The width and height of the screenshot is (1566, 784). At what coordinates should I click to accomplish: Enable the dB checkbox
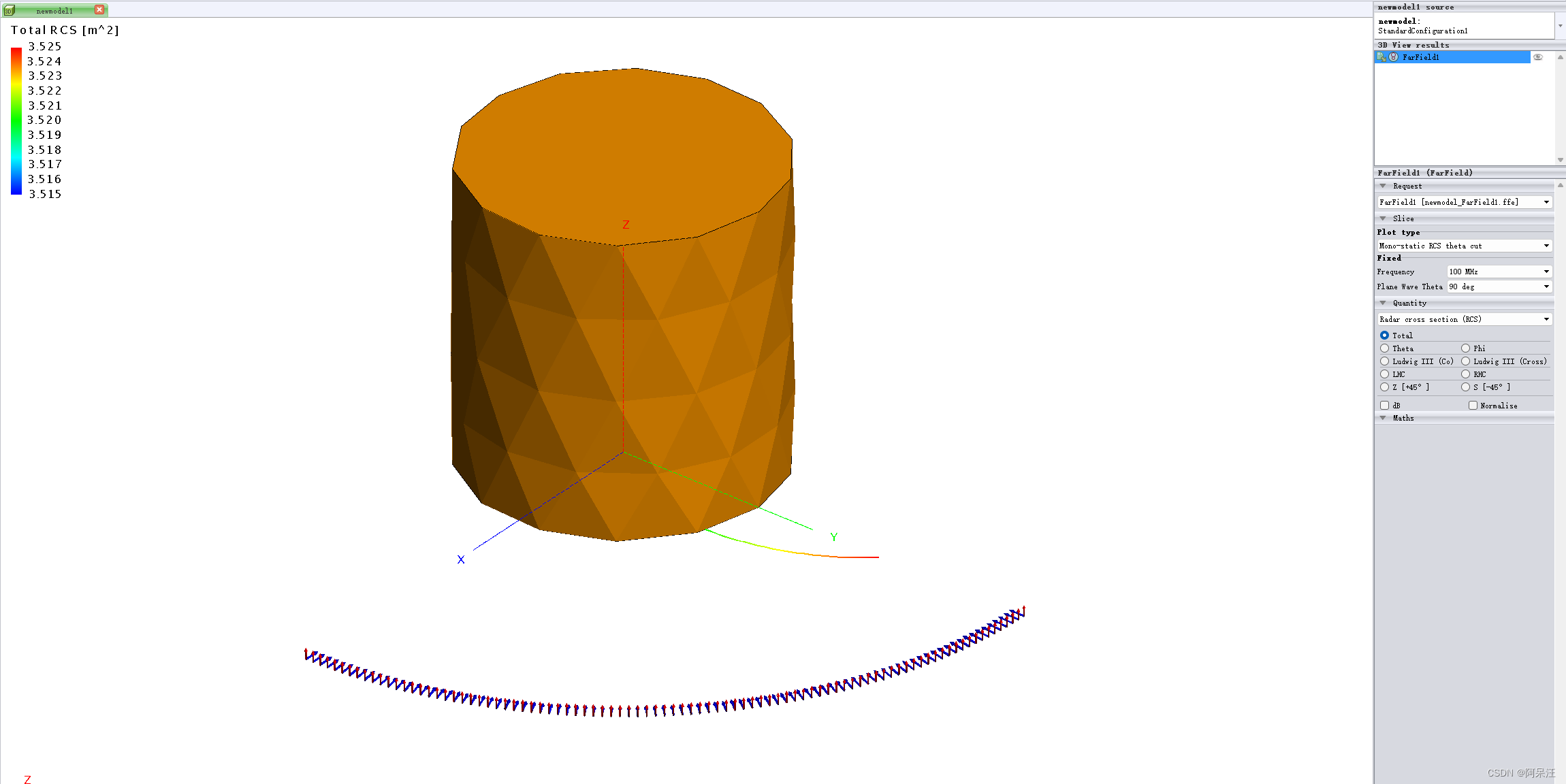click(x=1384, y=406)
